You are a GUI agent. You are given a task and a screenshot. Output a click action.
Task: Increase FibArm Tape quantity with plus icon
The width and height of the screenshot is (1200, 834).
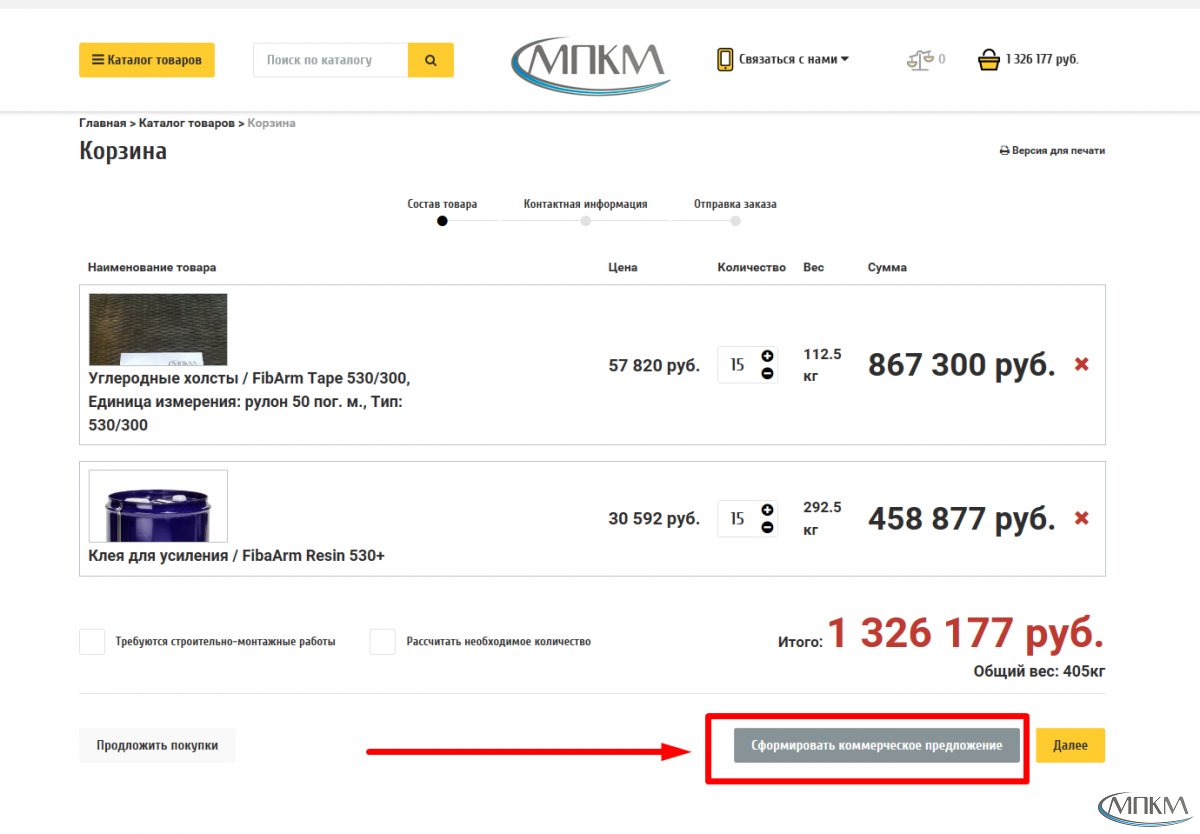click(767, 356)
